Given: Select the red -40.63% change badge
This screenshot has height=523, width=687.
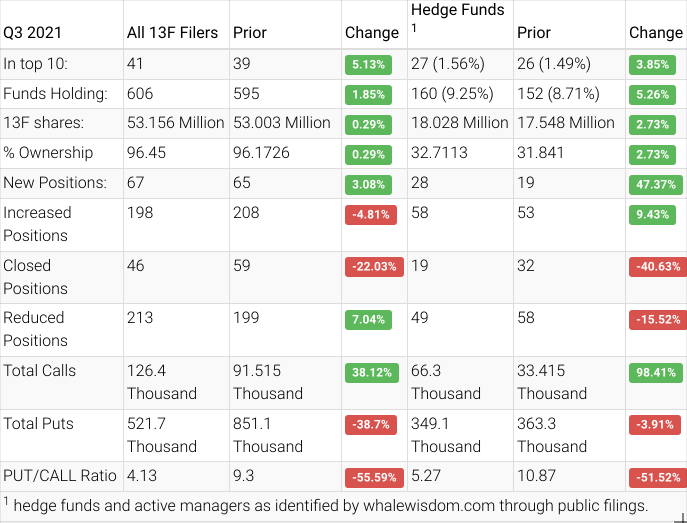Looking at the screenshot, I should [x=656, y=267].
